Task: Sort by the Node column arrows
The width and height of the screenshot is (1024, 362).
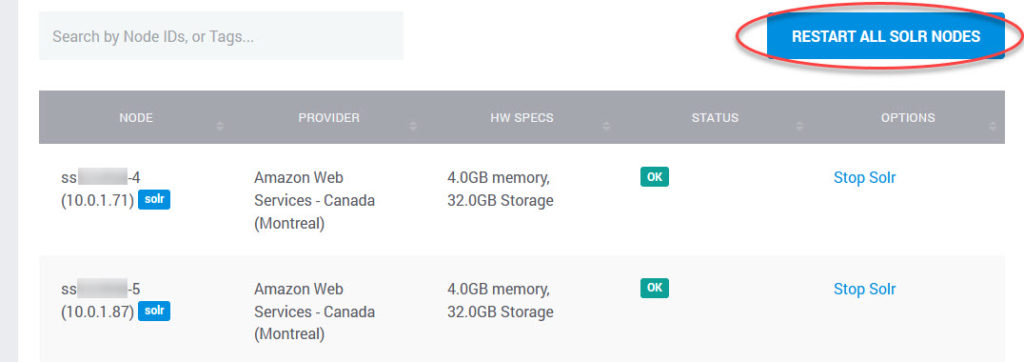Action: pyautogui.click(x=219, y=125)
